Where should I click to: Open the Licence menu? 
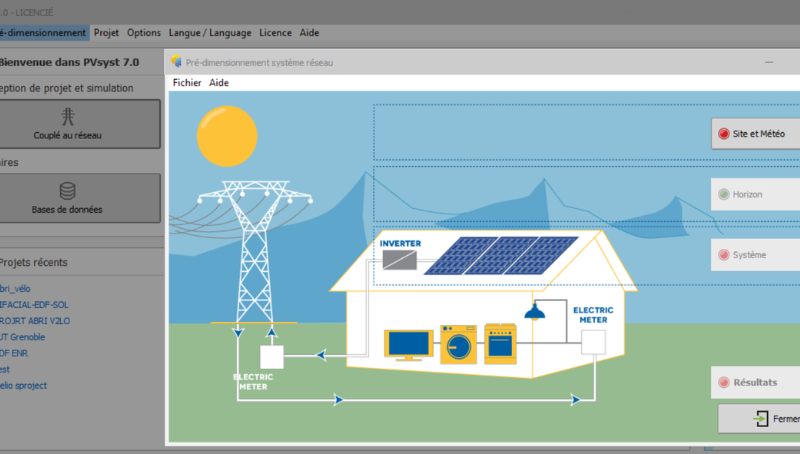[x=275, y=32]
